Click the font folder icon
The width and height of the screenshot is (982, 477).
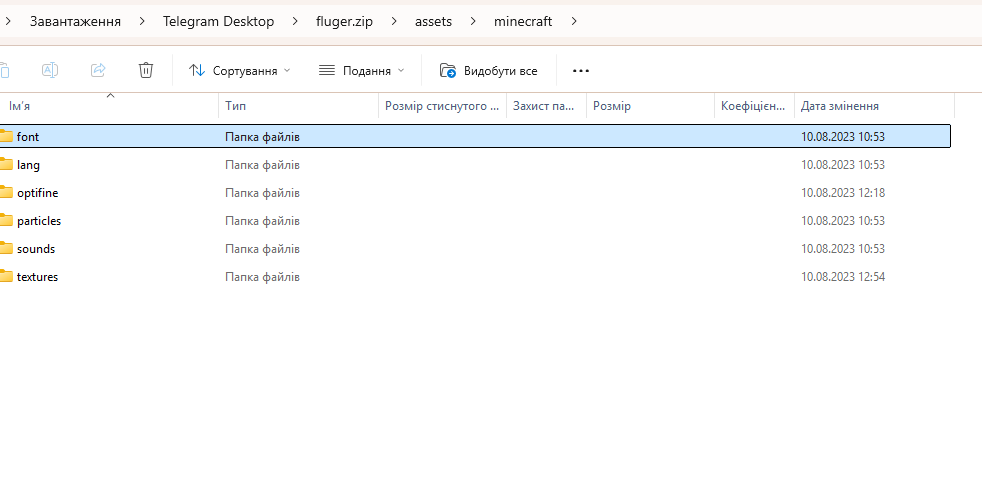[6, 136]
